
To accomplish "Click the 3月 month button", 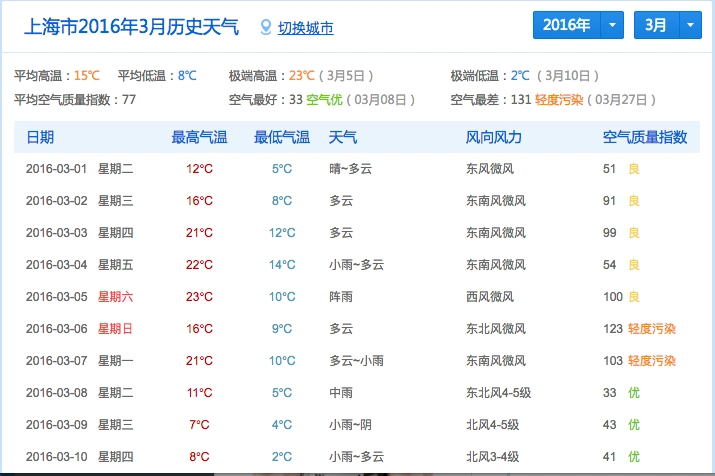I will 655,25.
